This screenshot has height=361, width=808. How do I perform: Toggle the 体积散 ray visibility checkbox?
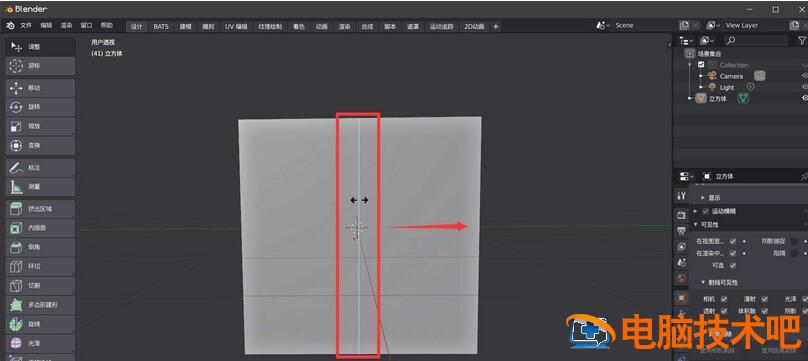point(765,311)
